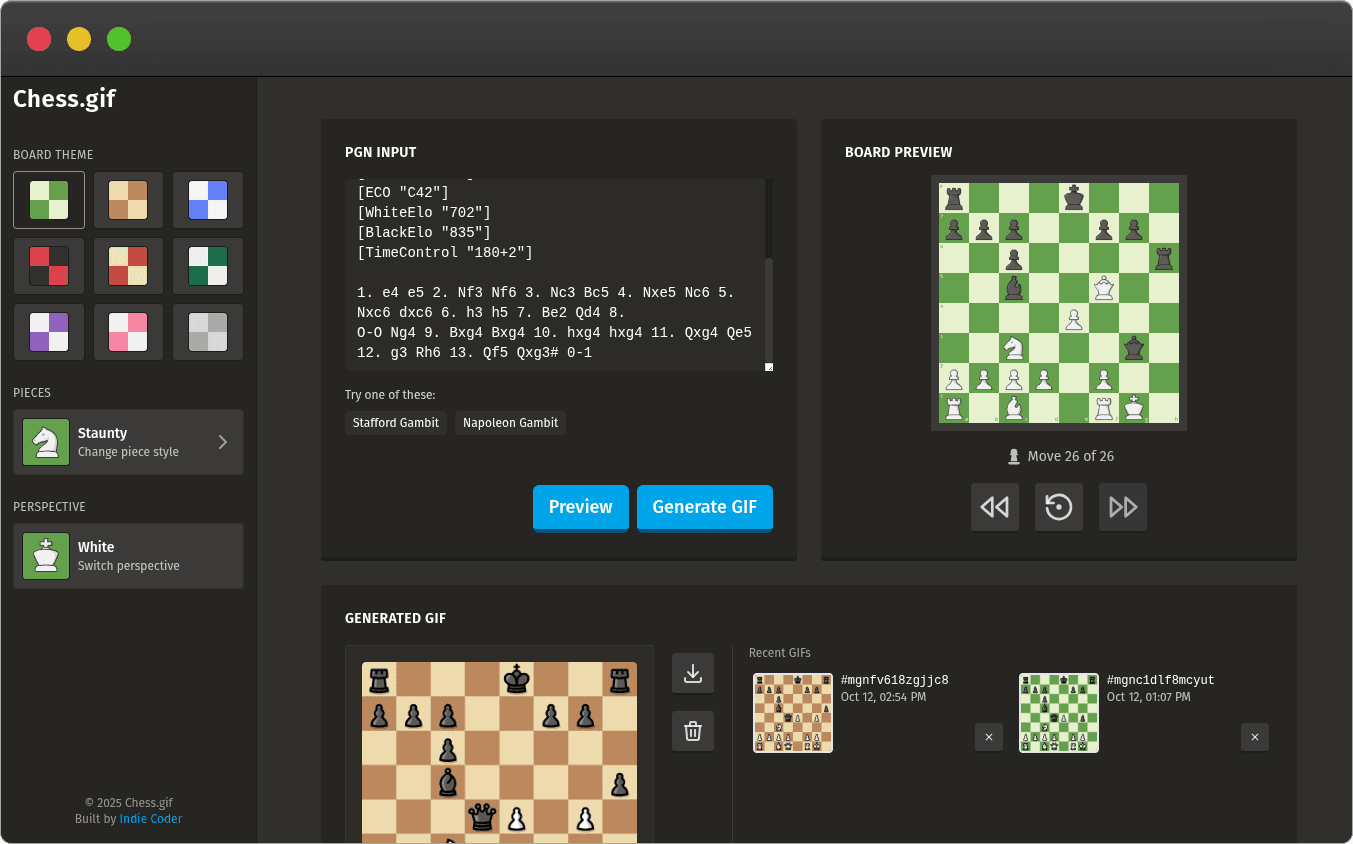1353x844 pixels.
Task: Open the Staunty piece style selector
Action: 128,442
